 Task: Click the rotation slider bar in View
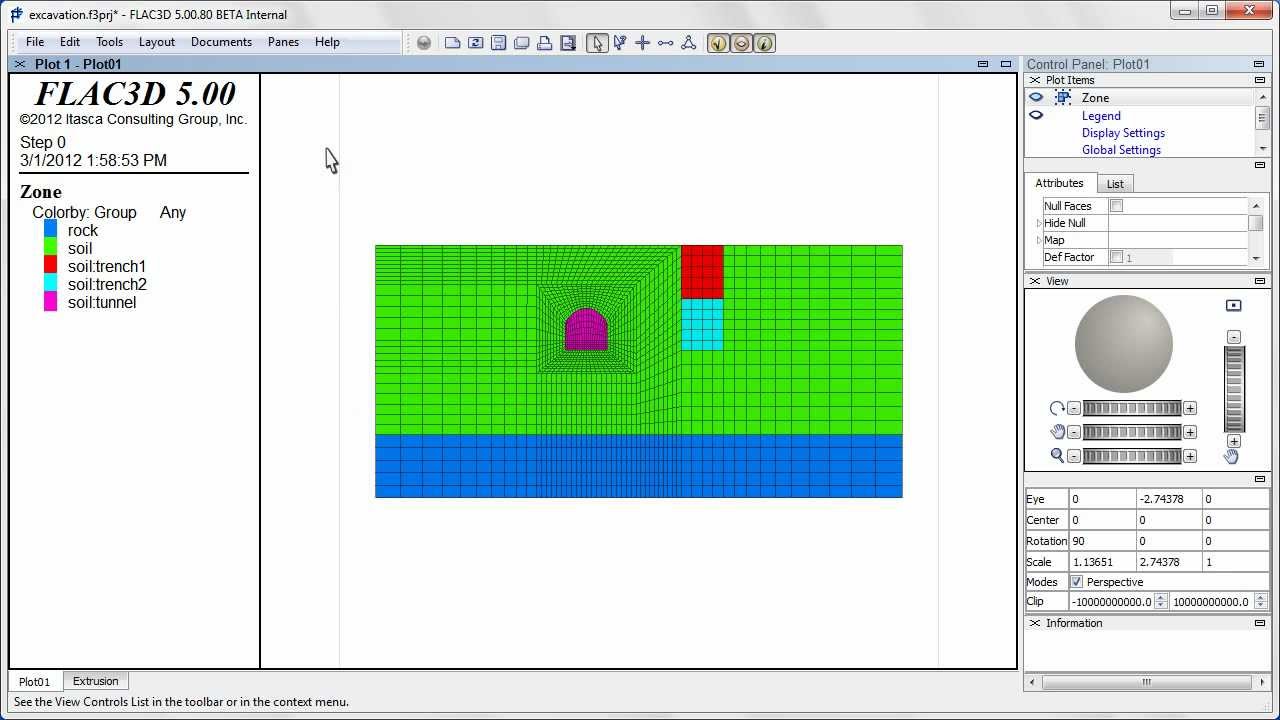pos(1132,408)
